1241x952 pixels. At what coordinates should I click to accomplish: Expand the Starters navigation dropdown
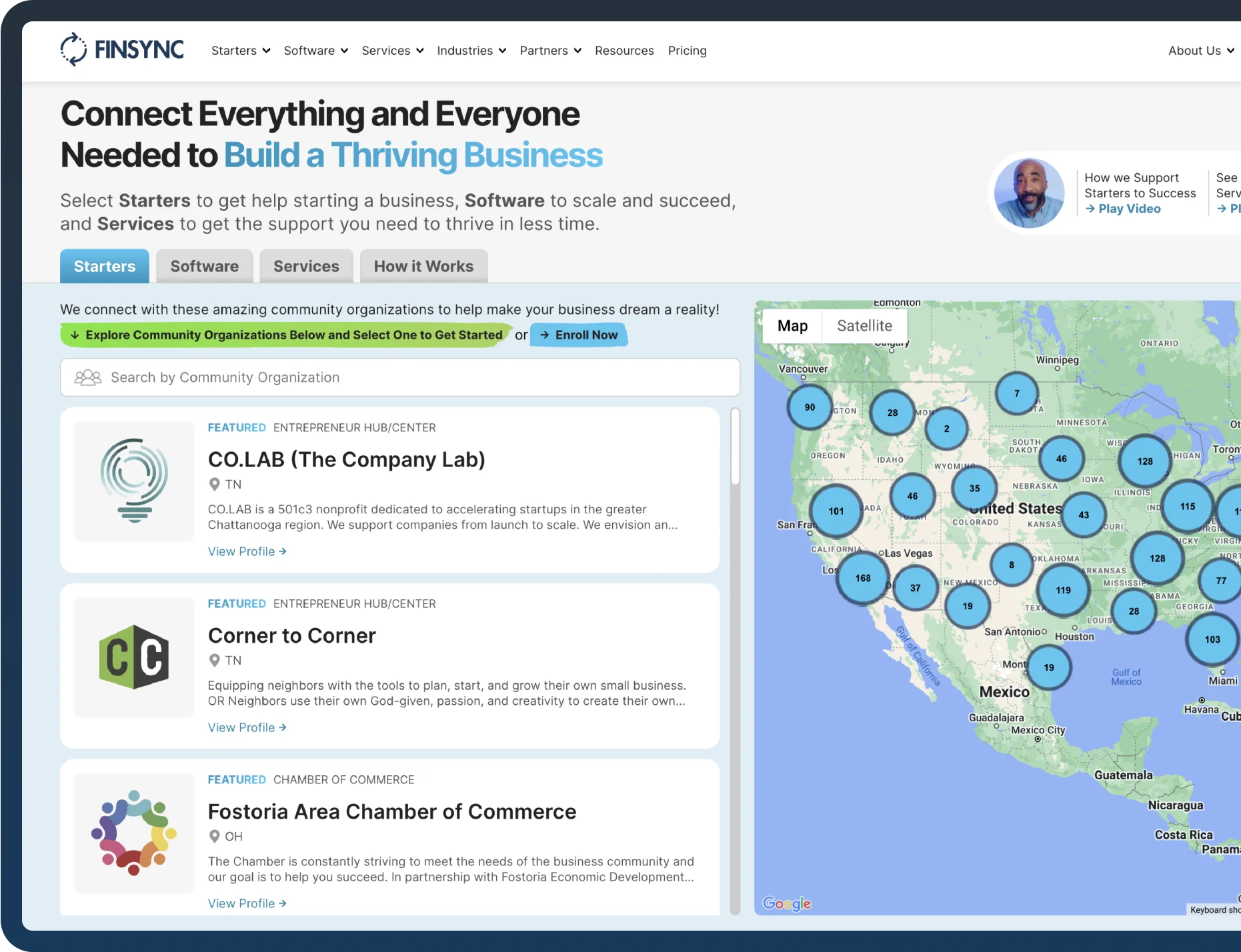point(241,51)
